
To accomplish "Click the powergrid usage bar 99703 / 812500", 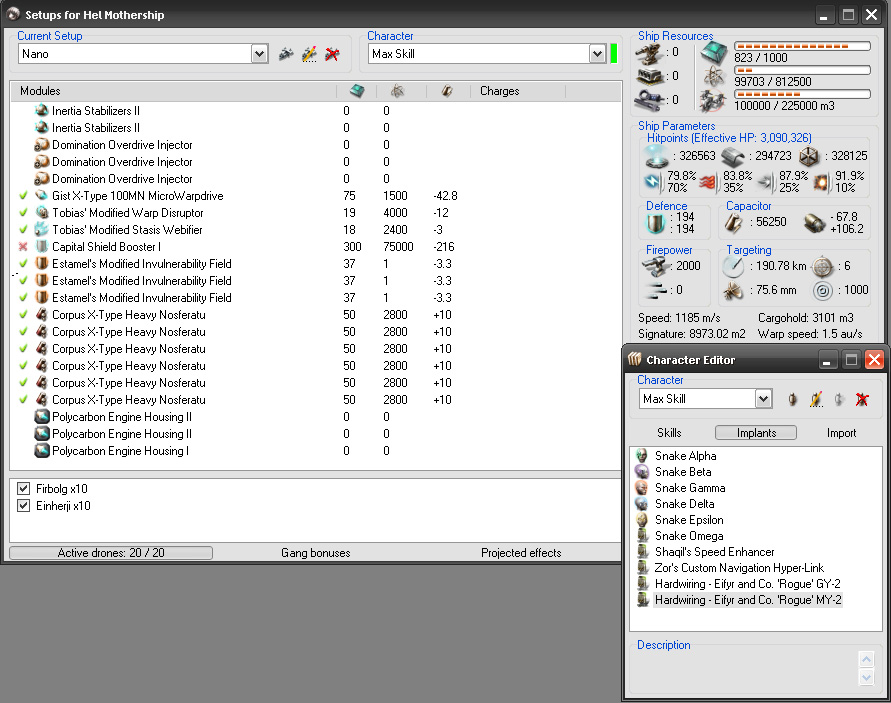I will 802,70.
